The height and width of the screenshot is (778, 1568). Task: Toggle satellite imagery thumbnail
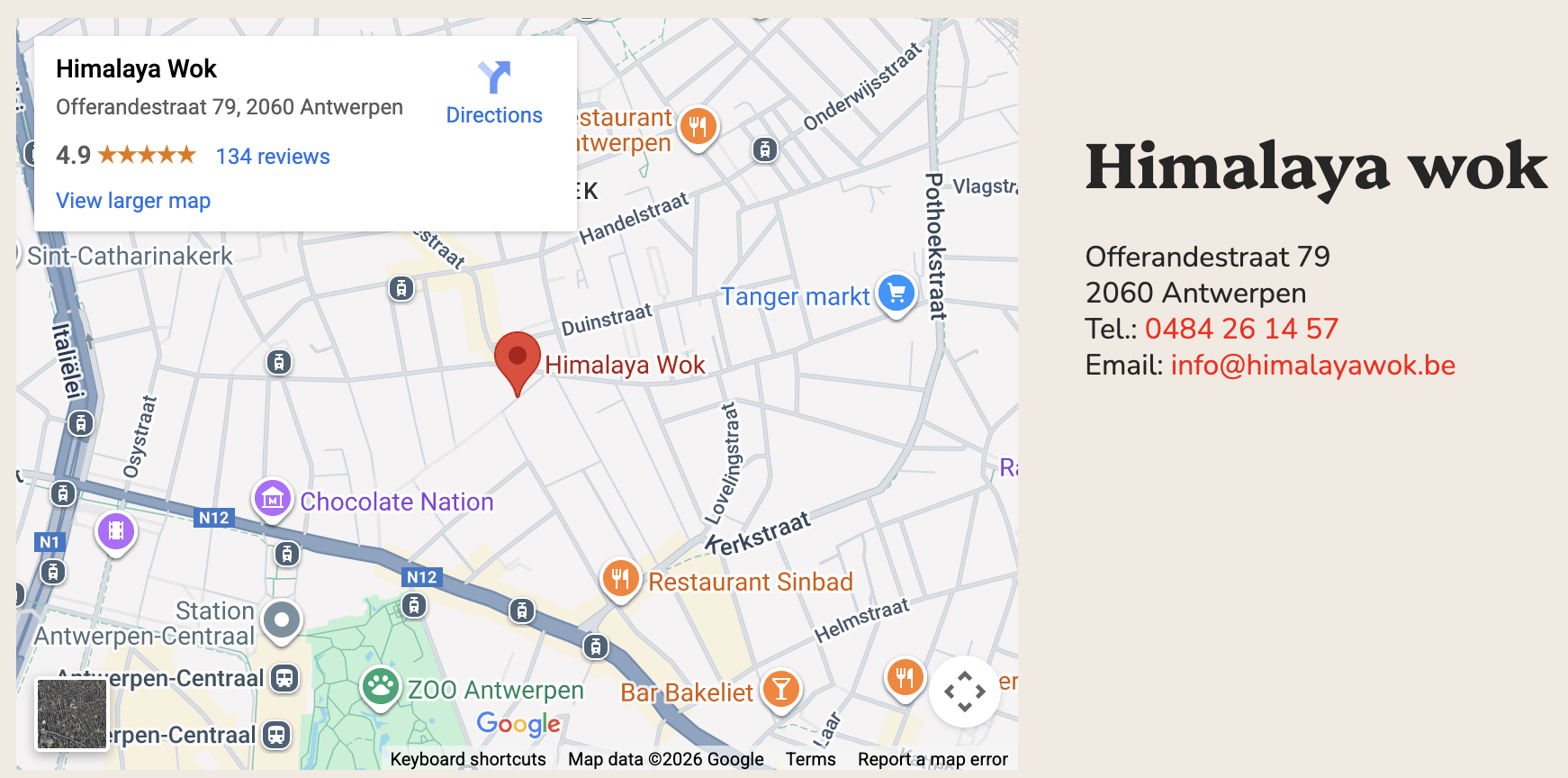point(71,714)
